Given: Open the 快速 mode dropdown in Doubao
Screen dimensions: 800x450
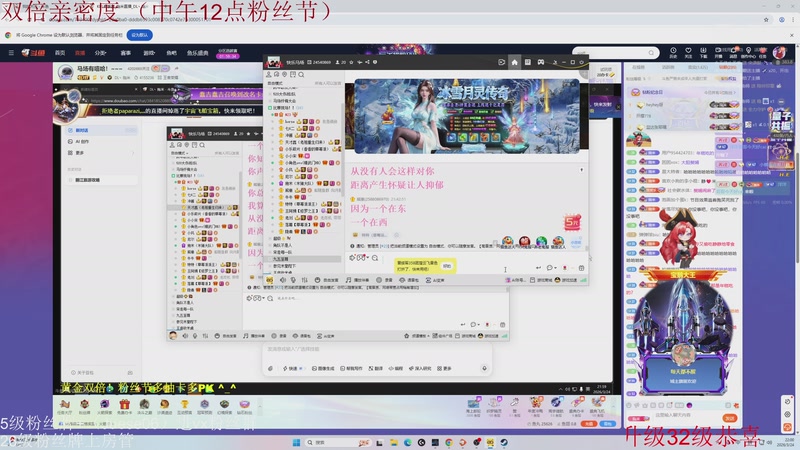Looking at the screenshot, I should coord(292,368).
